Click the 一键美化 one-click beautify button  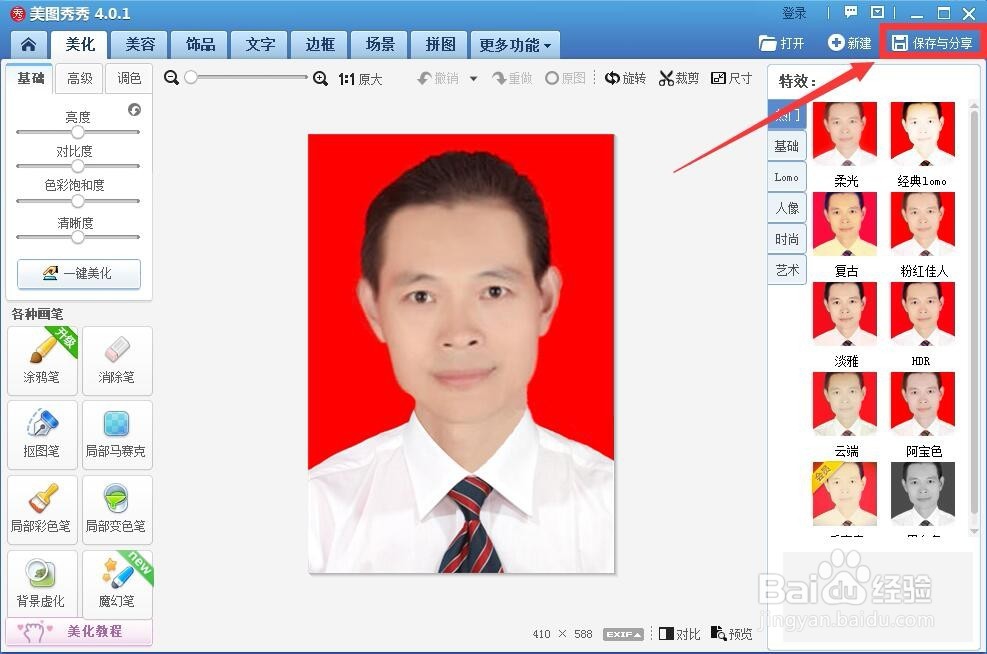(78, 274)
